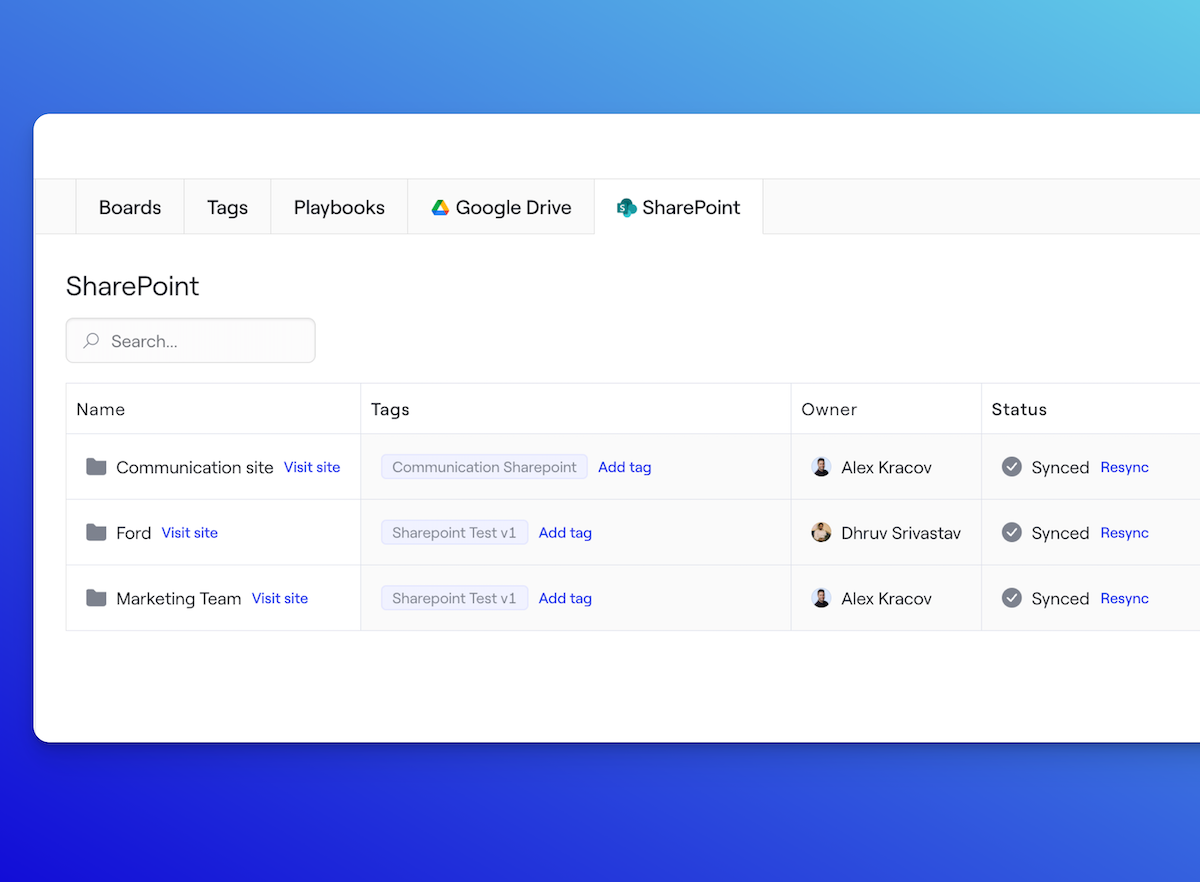Screen dimensions: 1200x882
Task: Switch to the Google Drive tab
Action: [501, 207]
